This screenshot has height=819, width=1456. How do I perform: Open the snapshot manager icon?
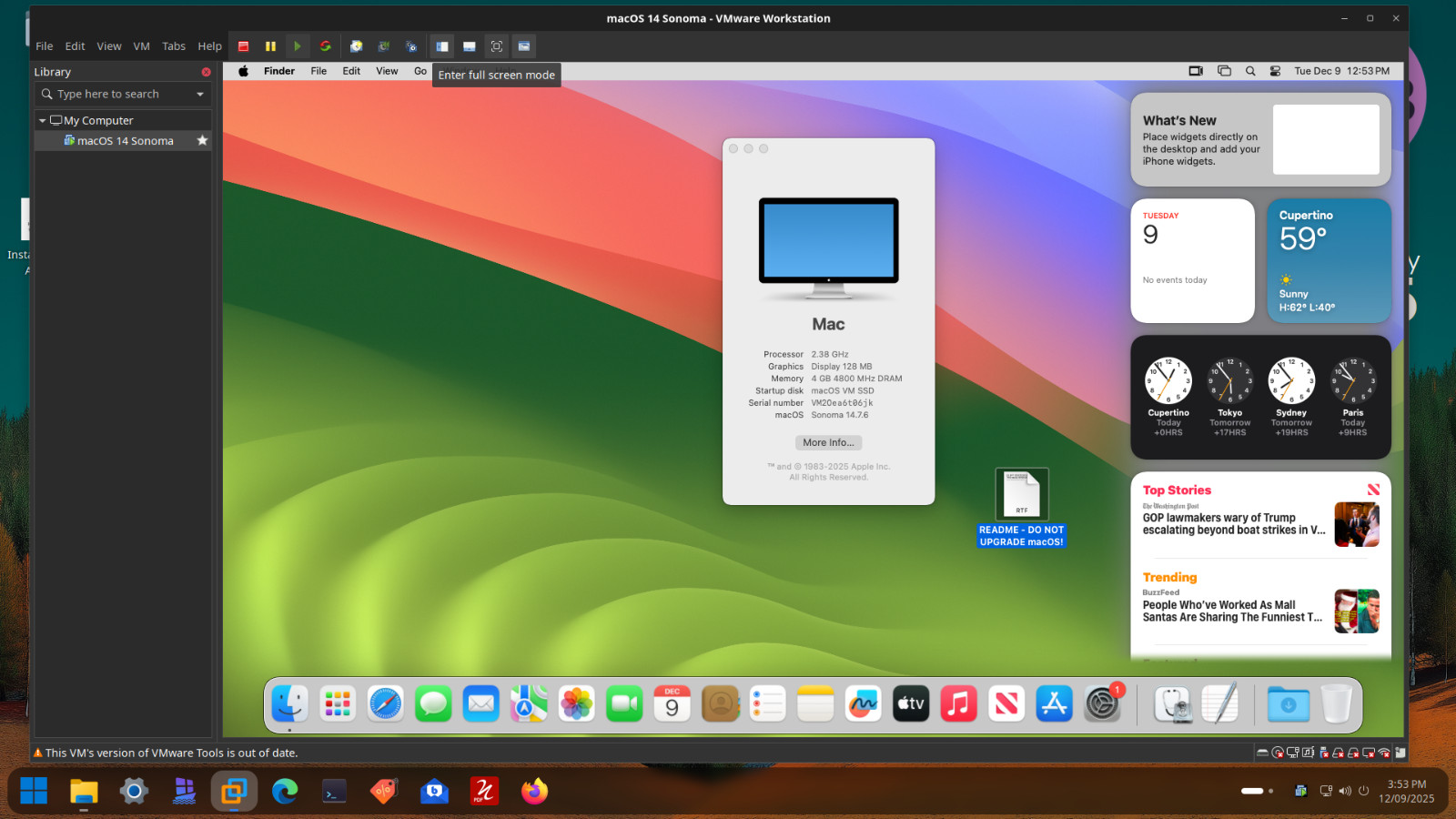click(411, 46)
